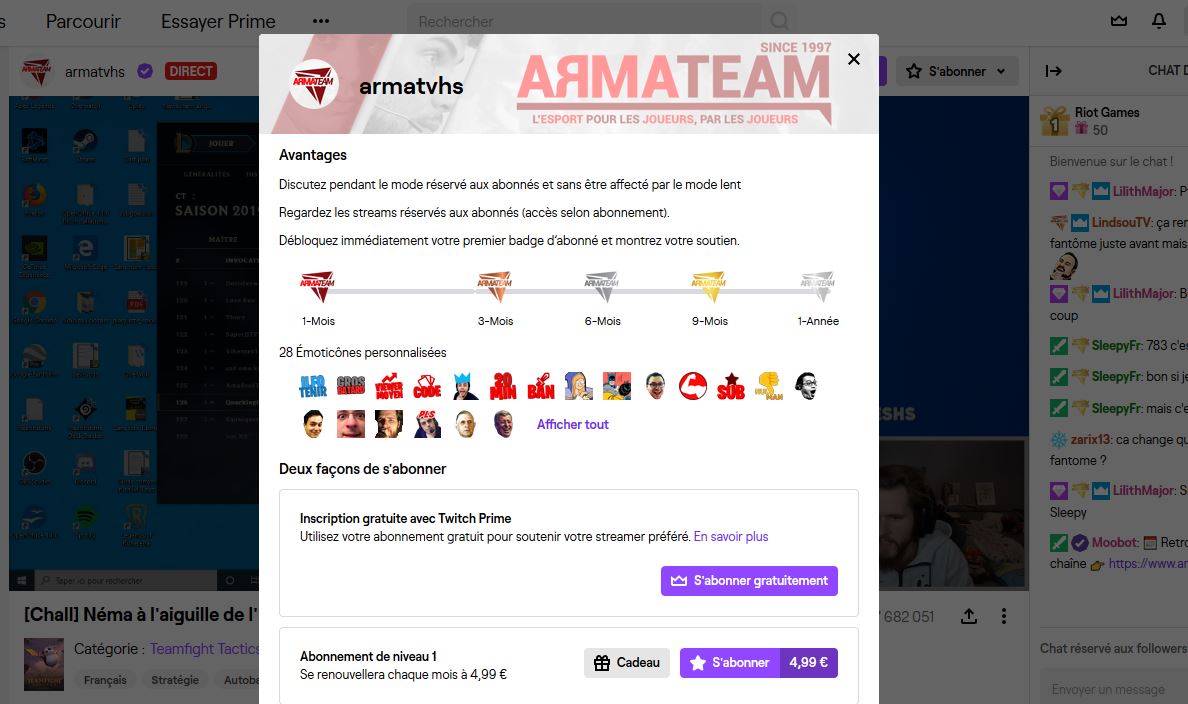1188x704 pixels.
Task: Select the 'PLS' hat guy emote
Action: click(427, 424)
